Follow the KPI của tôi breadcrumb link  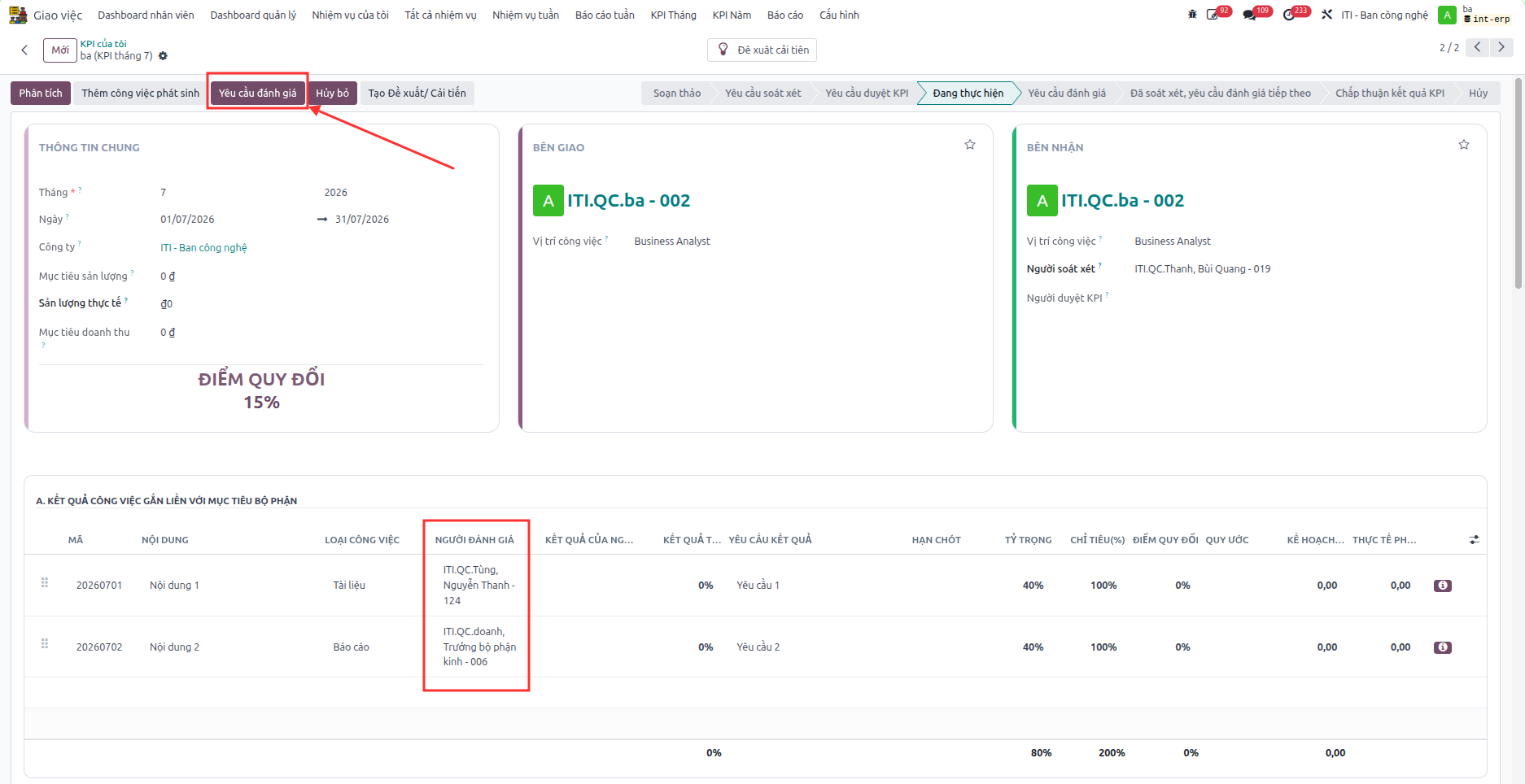[x=103, y=44]
